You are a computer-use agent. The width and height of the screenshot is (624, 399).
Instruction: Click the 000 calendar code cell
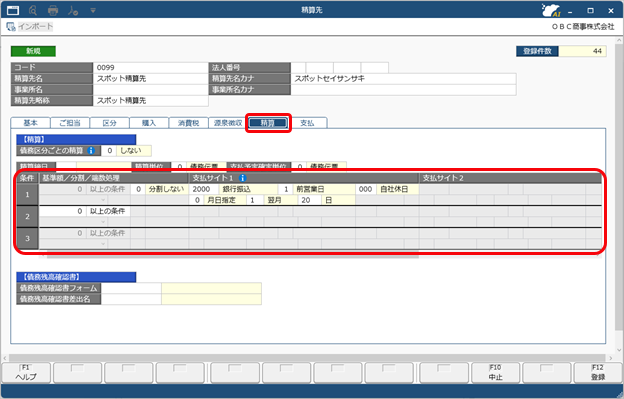coord(366,189)
